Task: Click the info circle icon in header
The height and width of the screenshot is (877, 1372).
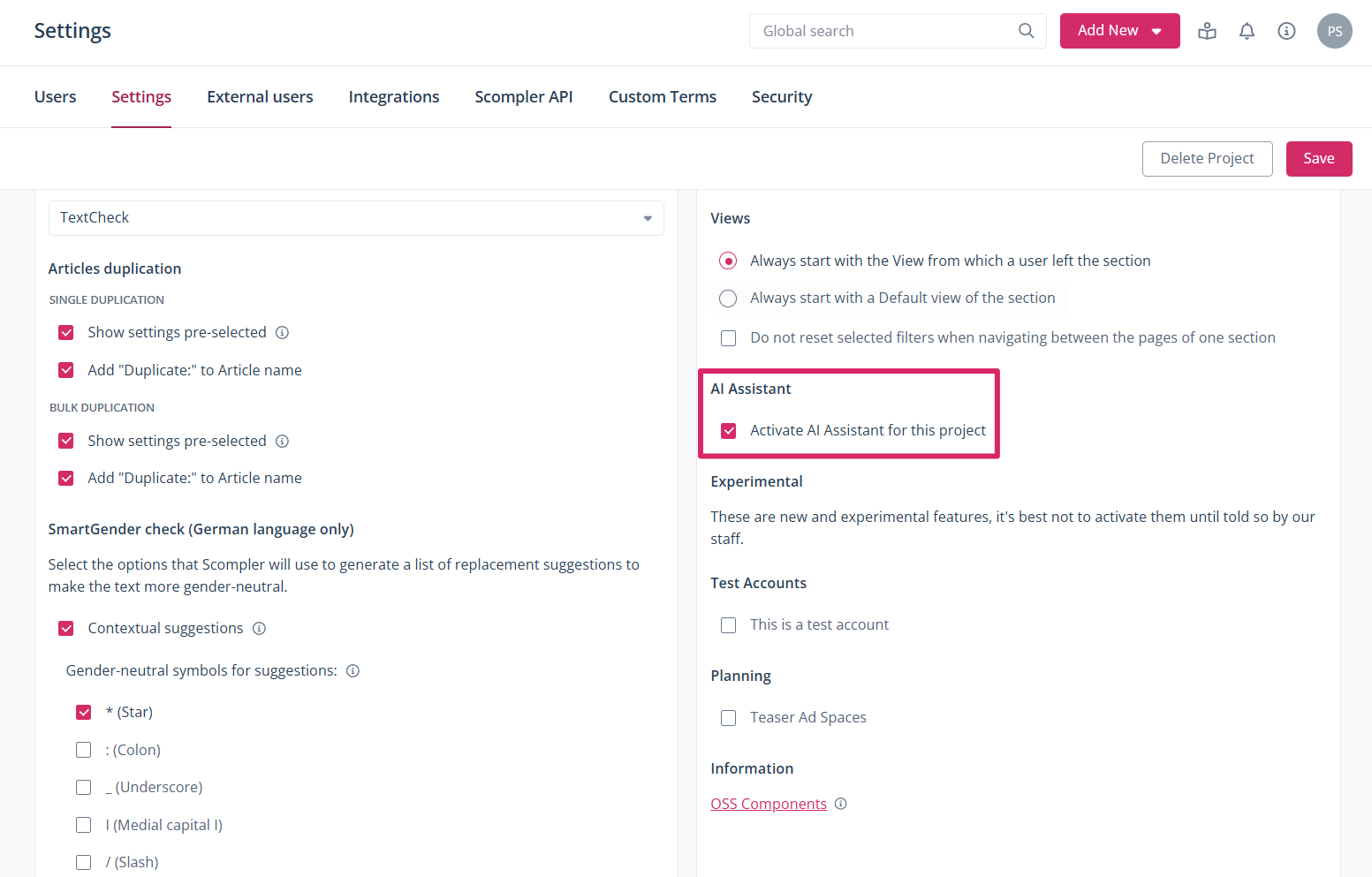Action: click(x=1286, y=31)
